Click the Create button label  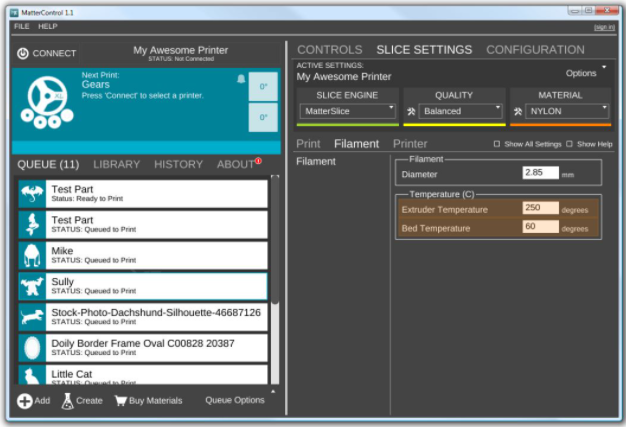(89, 400)
